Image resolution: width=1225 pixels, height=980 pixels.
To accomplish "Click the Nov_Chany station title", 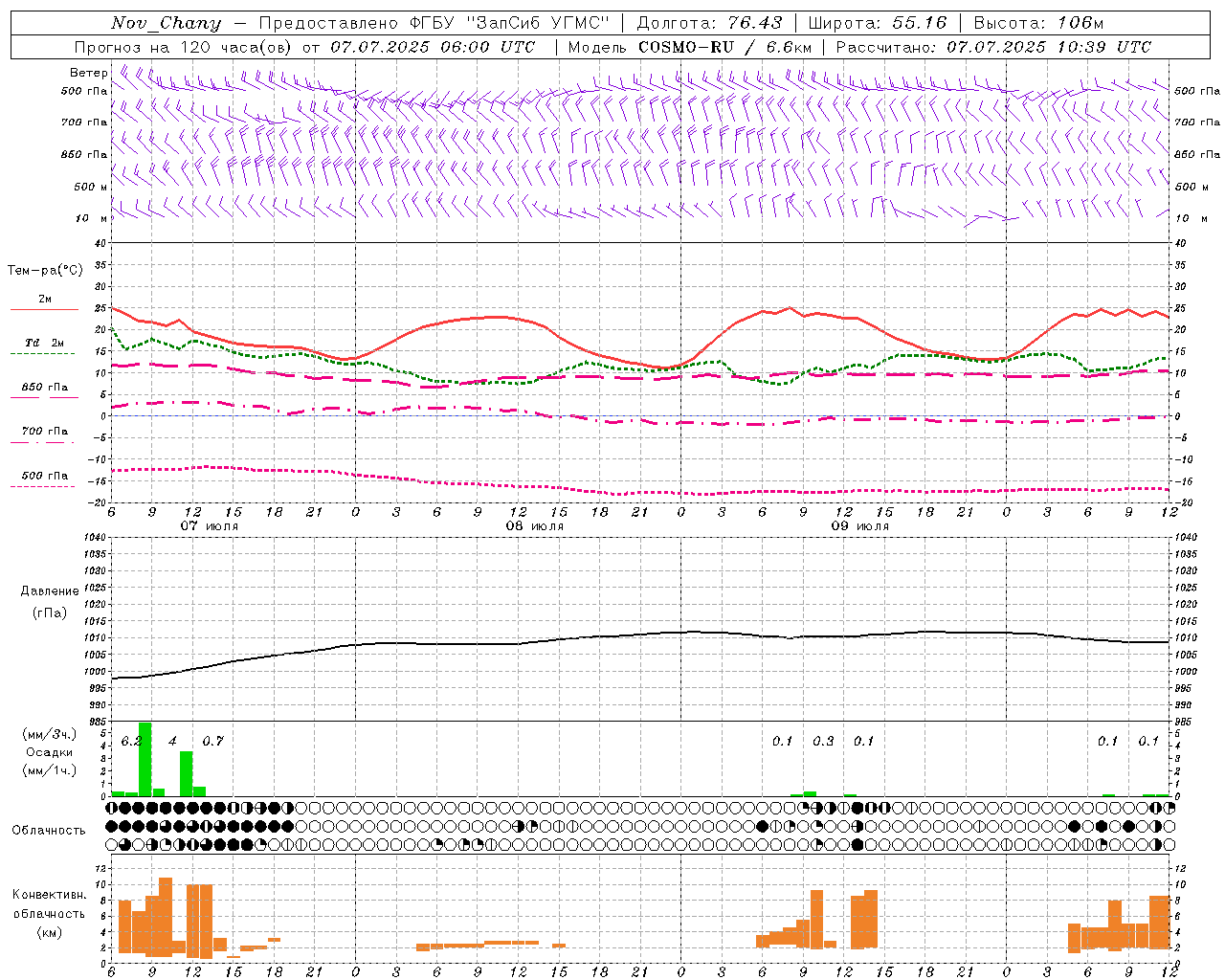I will pyautogui.click(x=166, y=23).
